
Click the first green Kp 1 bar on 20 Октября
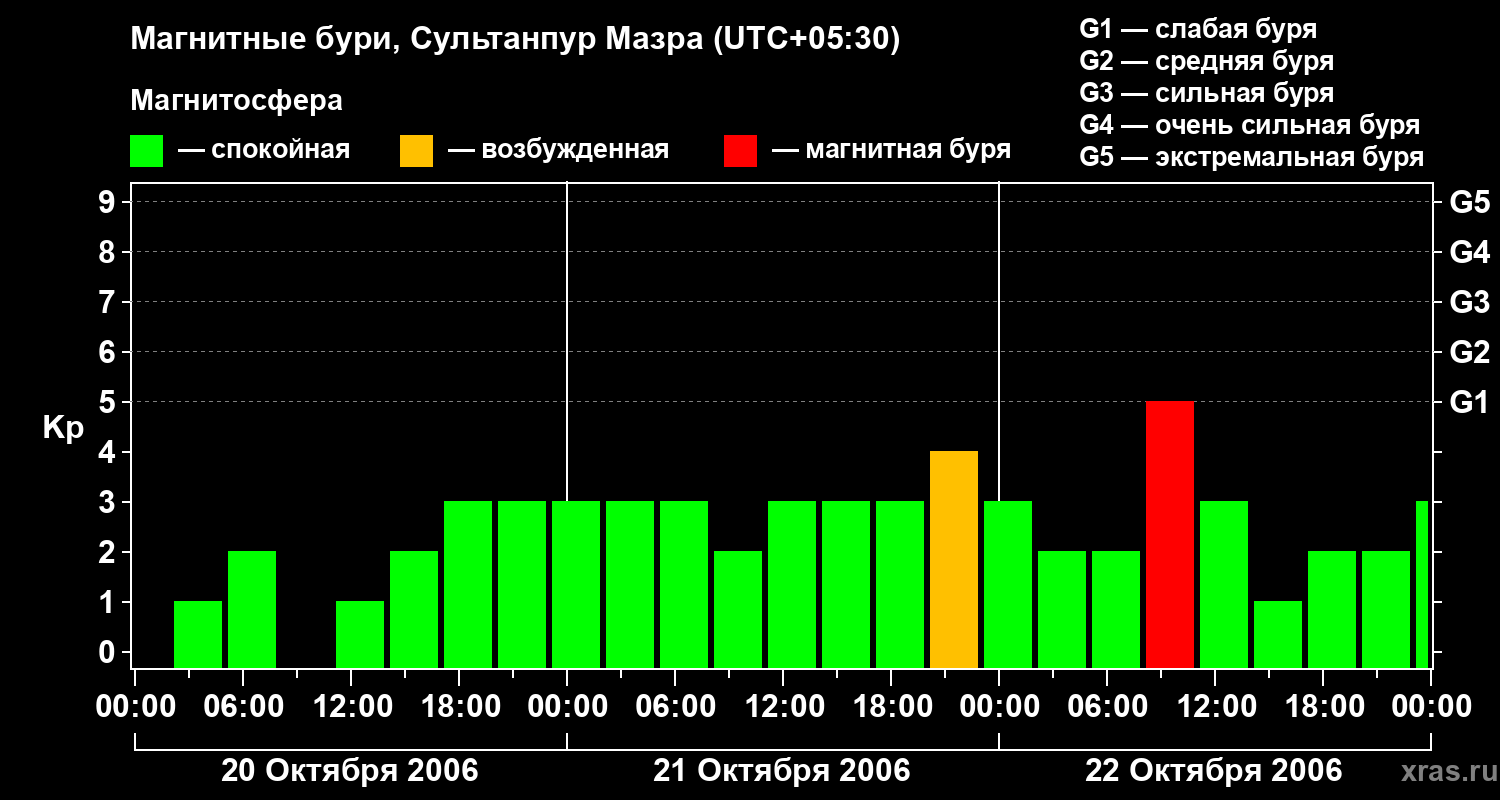tap(198, 635)
